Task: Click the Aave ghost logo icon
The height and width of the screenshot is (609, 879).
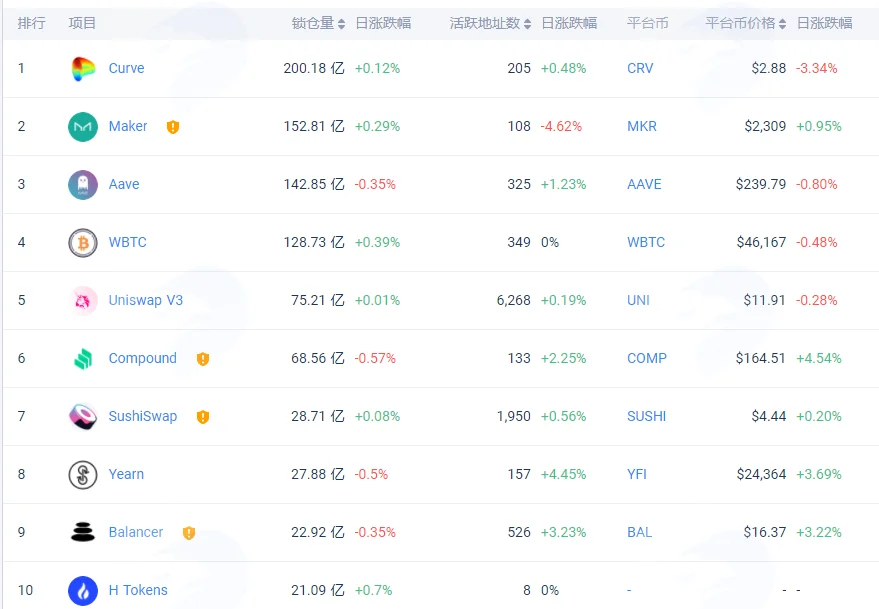Action: click(83, 184)
